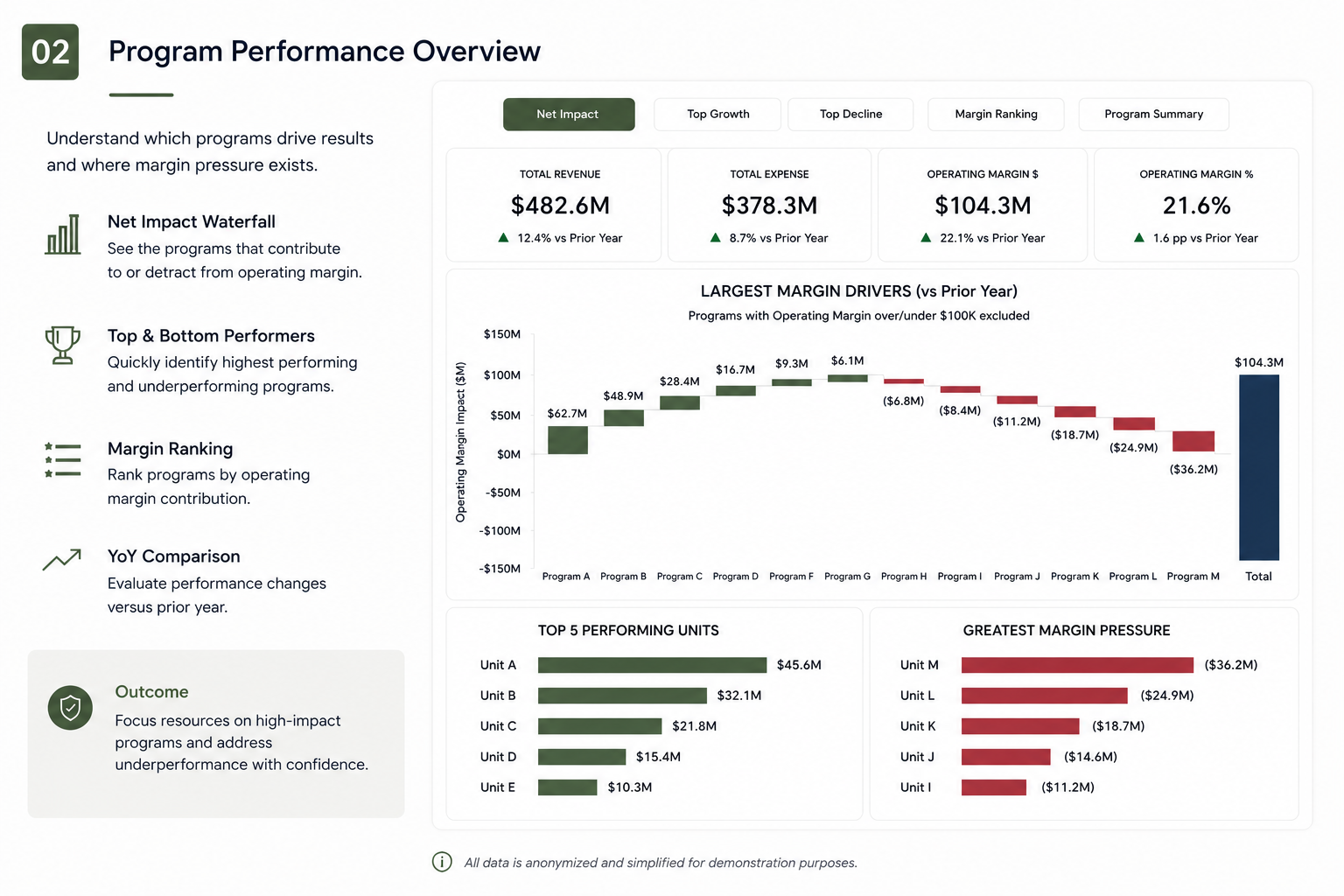Switch to the Top Growth tab

point(717,115)
